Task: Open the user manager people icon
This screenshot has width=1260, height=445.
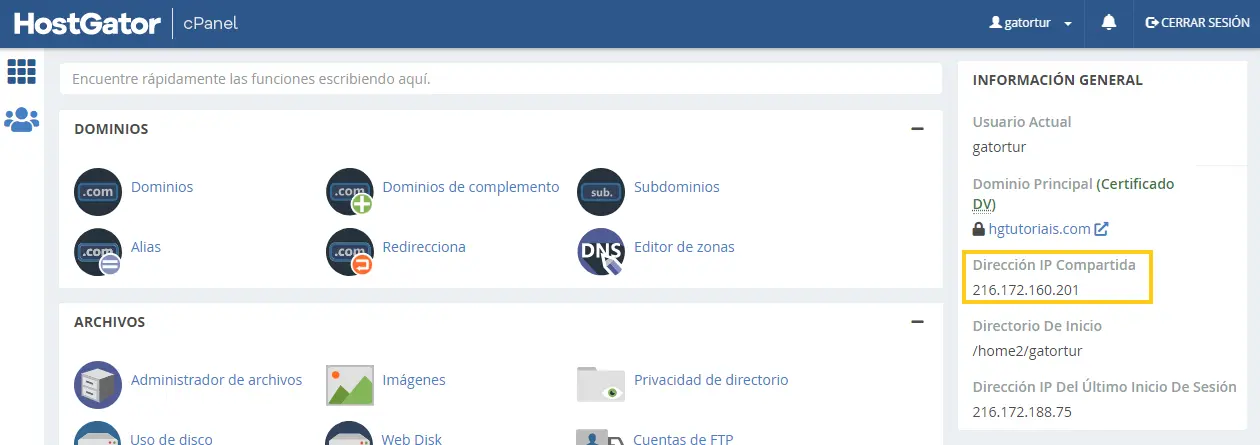Action: click(x=21, y=120)
